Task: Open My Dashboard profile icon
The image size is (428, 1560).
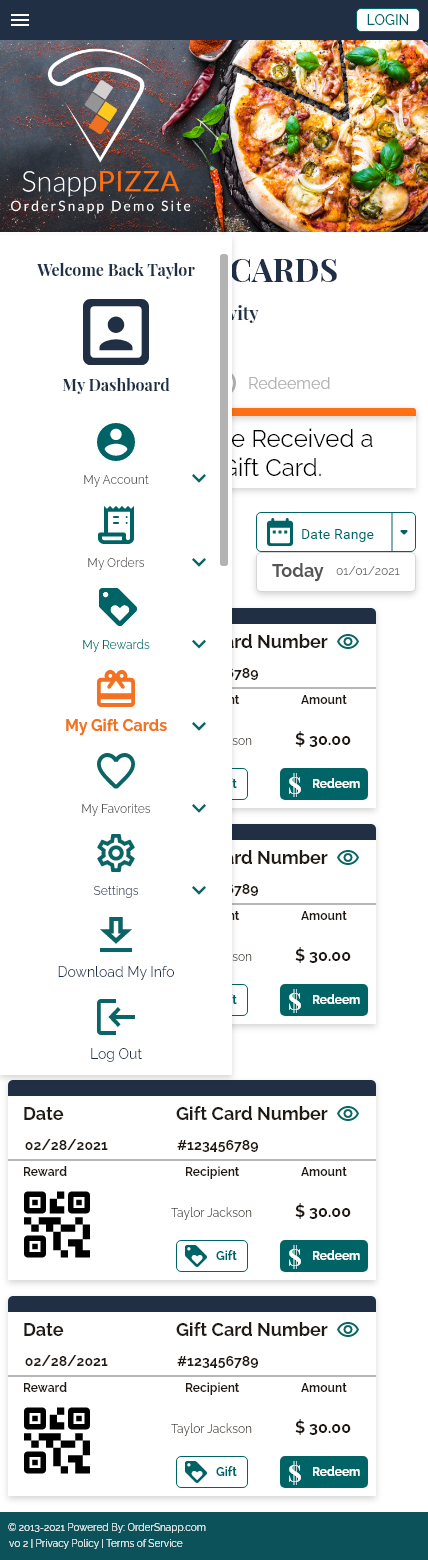Action: point(116,332)
